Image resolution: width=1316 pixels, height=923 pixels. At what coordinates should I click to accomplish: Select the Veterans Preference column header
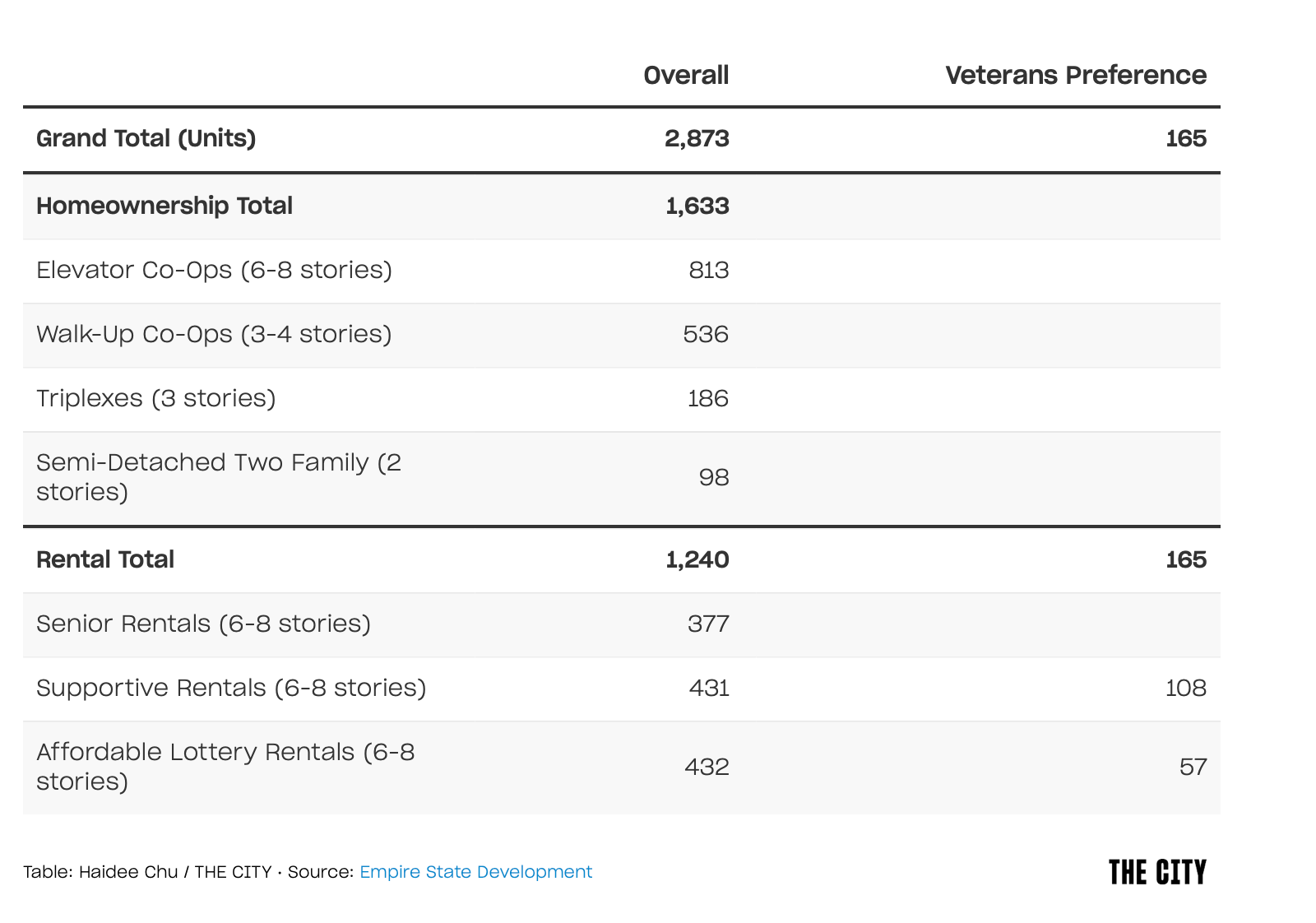[x=1076, y=75]
